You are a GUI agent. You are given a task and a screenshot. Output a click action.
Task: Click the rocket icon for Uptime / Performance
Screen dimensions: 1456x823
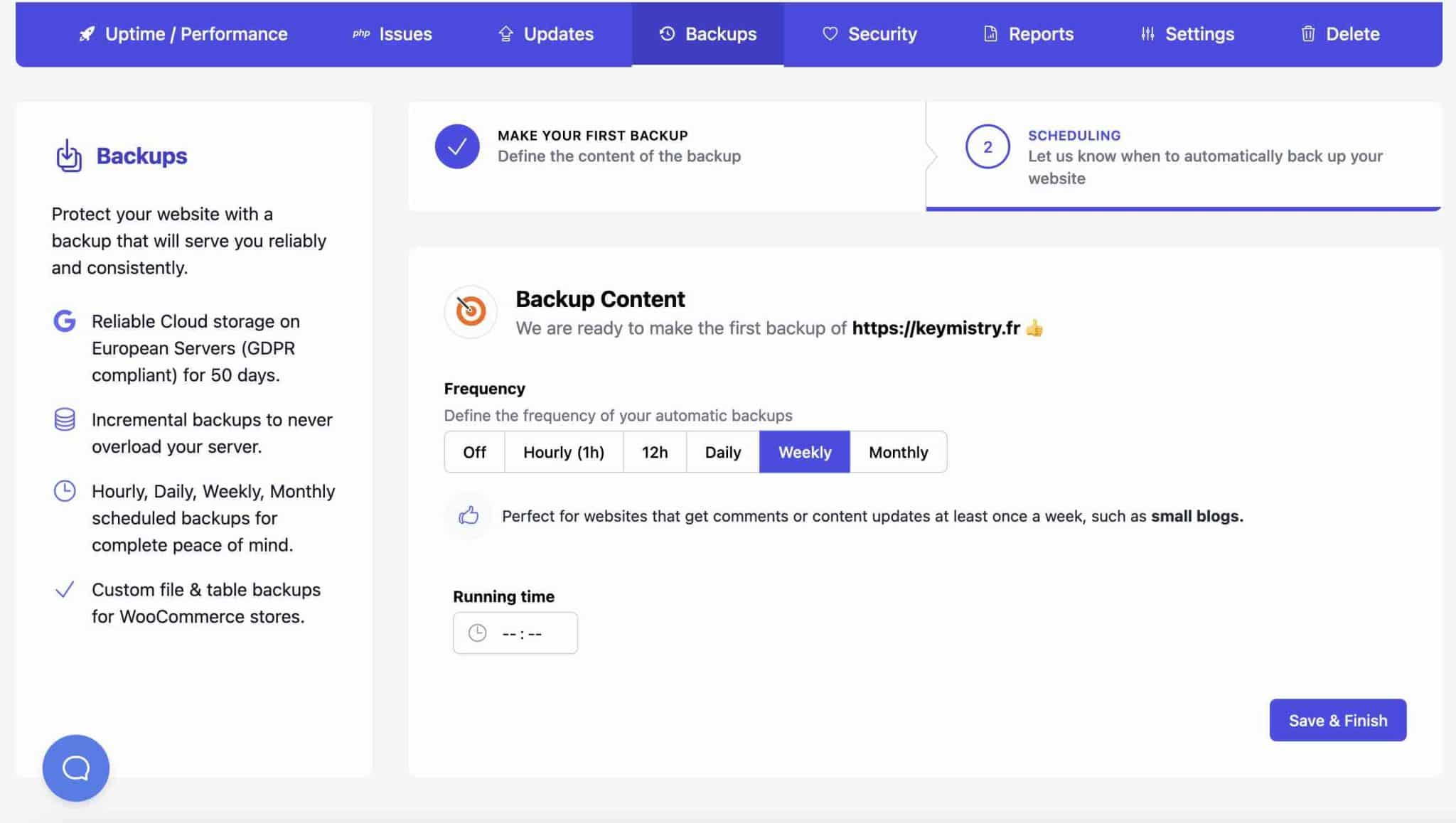87,33
